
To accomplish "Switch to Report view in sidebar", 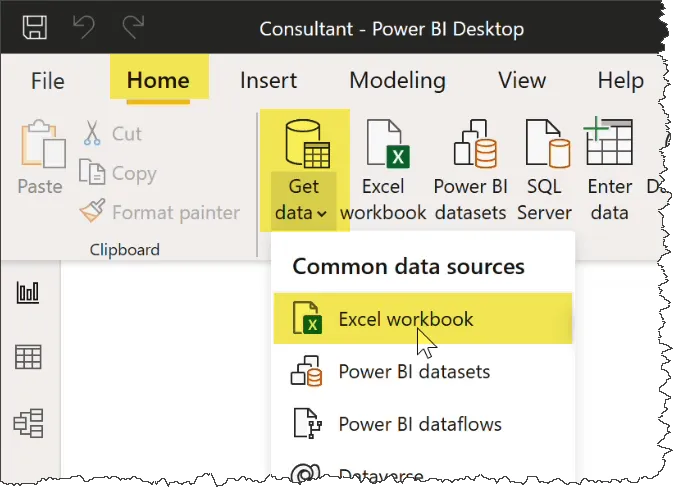I will 28,292.
